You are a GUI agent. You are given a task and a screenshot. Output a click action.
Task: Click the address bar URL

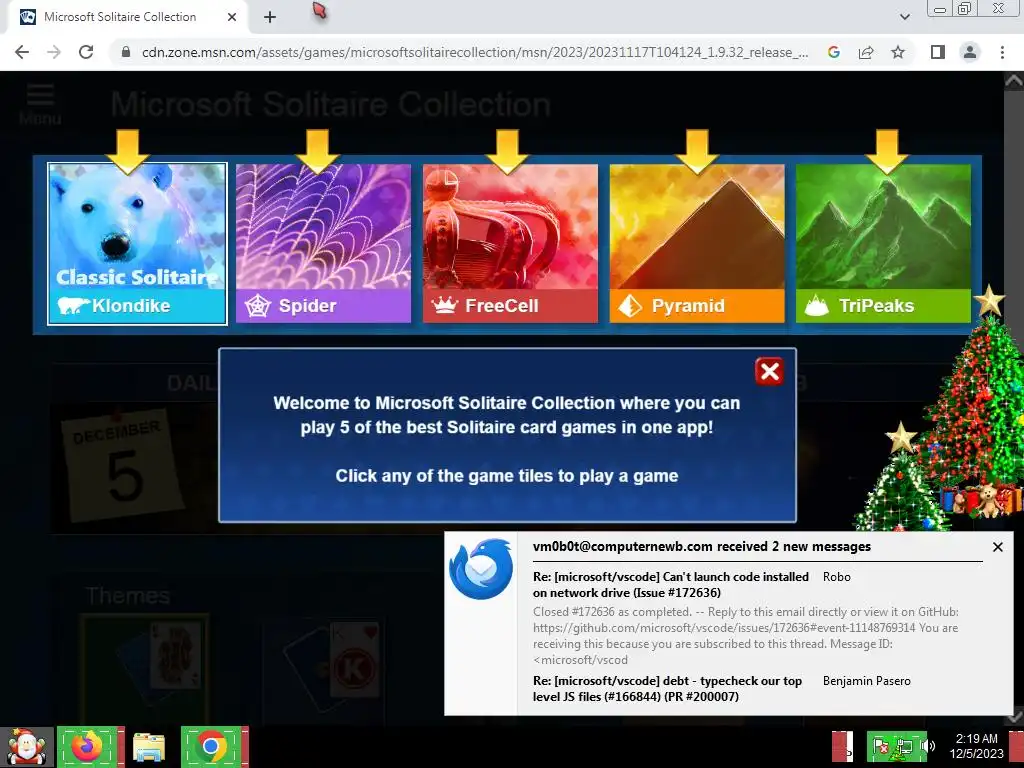point(475,52)
